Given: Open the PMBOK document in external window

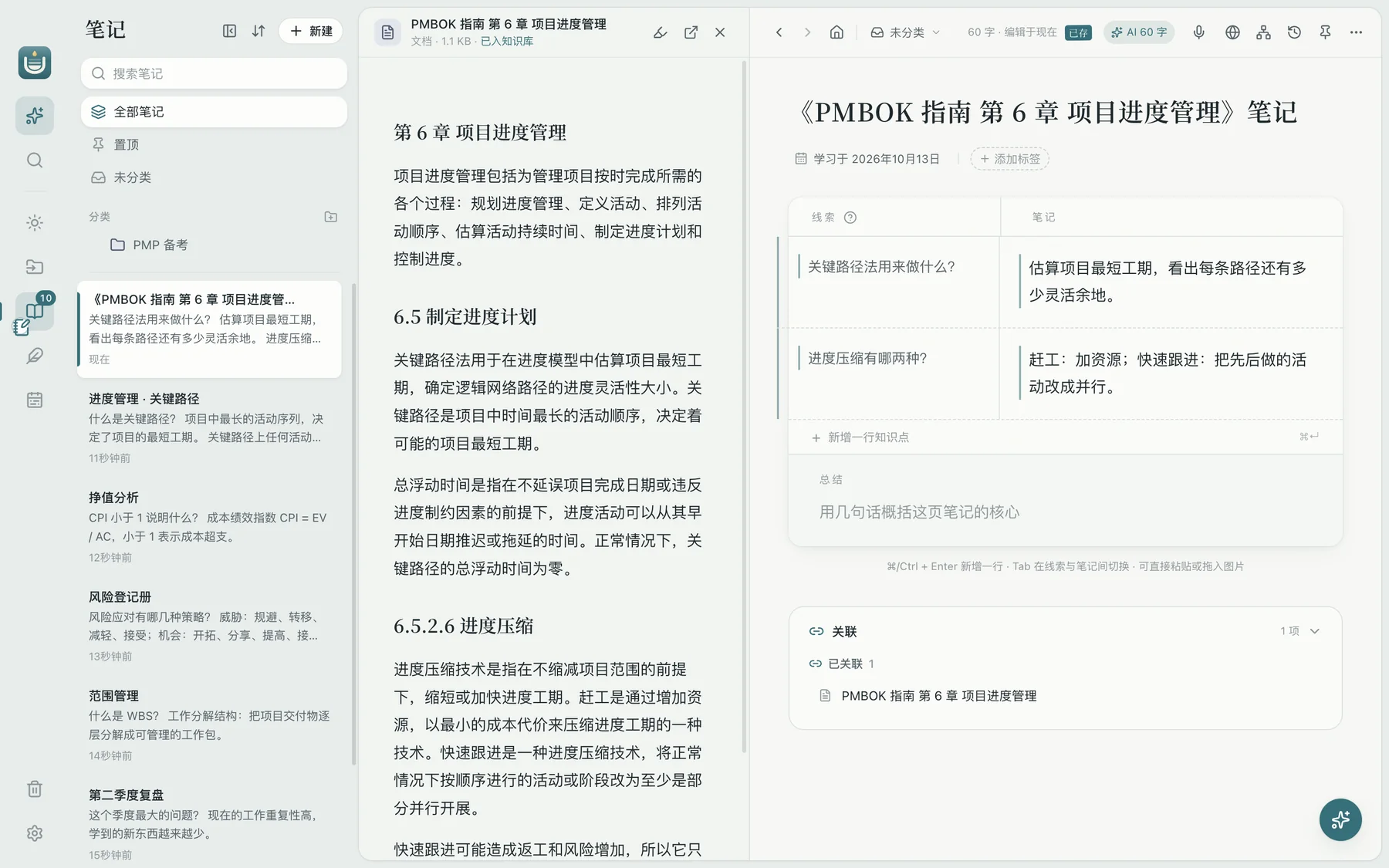Looking at the screenshot, I should pos(691,32).
